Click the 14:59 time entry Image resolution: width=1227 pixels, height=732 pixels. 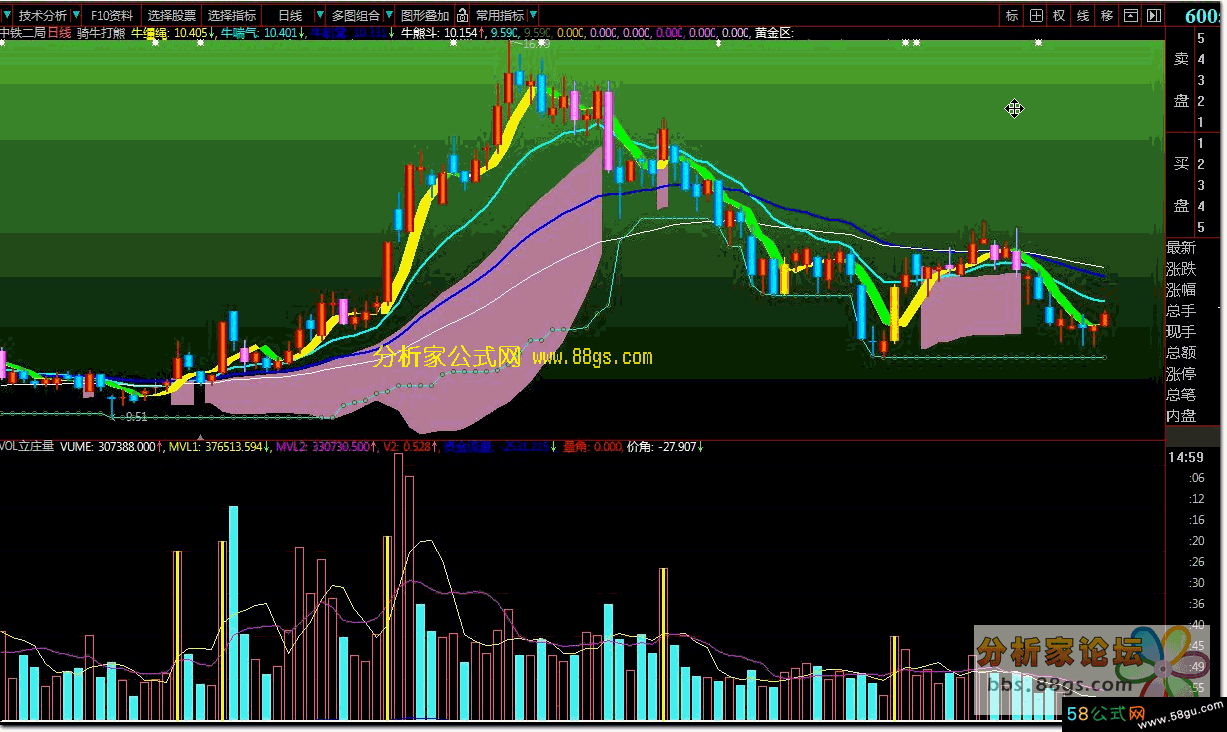(x=1188, y=457)
